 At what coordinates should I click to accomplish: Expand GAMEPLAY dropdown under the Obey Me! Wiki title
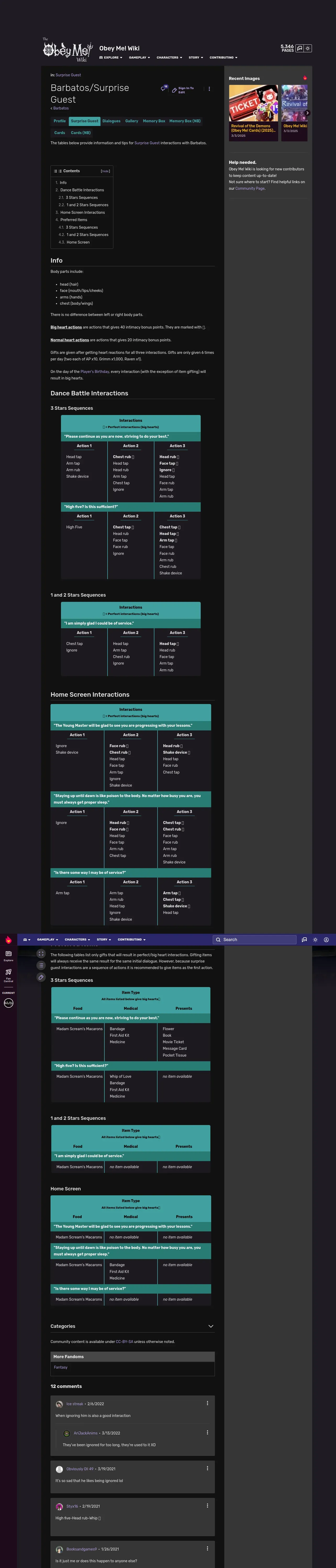point(140,58)
